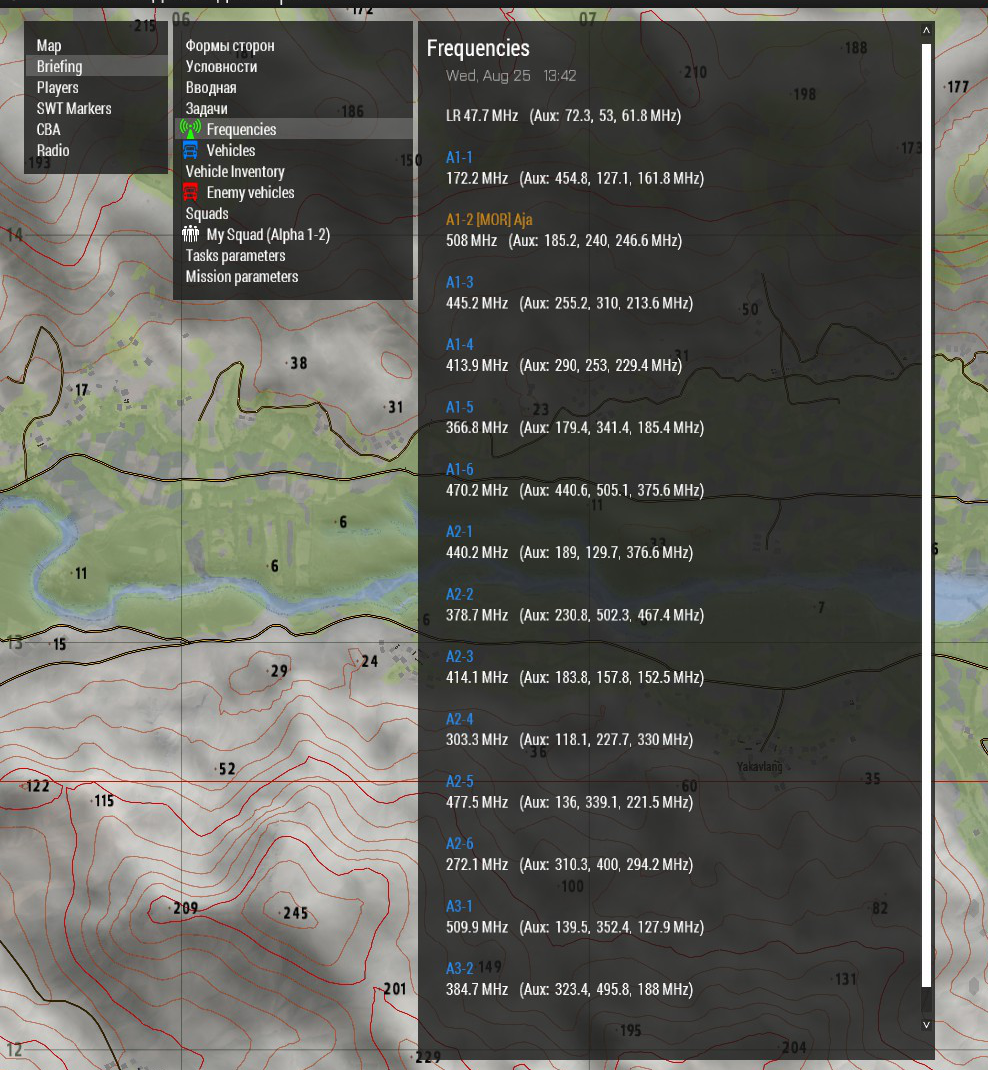Click the 414.1 MHz frequency line
This screenshot has width=988, height=1070.
pyautogui.click(x=575, y=678)
